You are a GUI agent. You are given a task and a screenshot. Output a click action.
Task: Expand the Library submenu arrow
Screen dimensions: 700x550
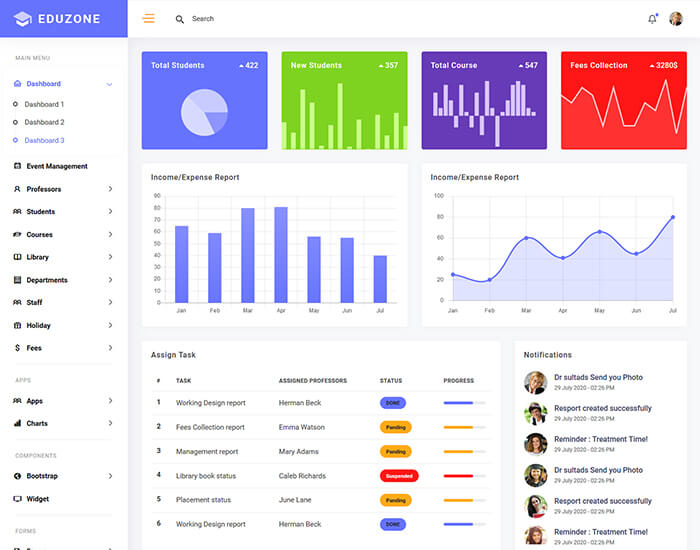click(x=110, y=257)
